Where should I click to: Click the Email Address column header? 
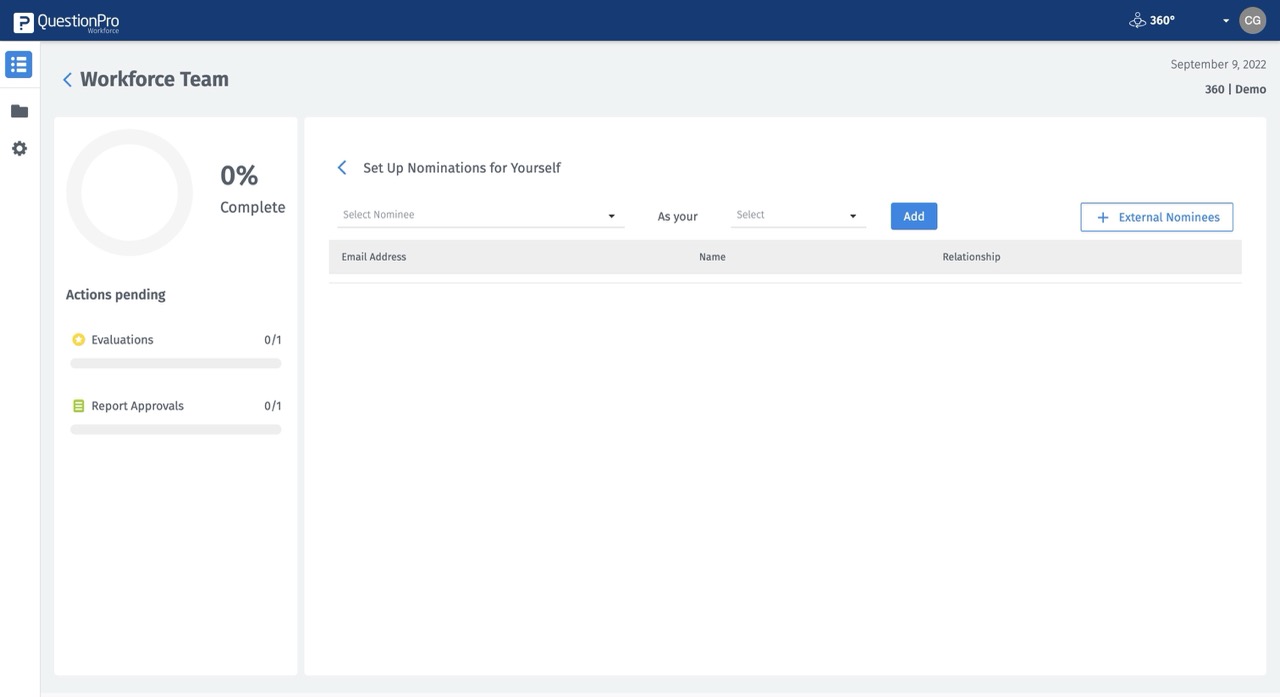[373, 256]
